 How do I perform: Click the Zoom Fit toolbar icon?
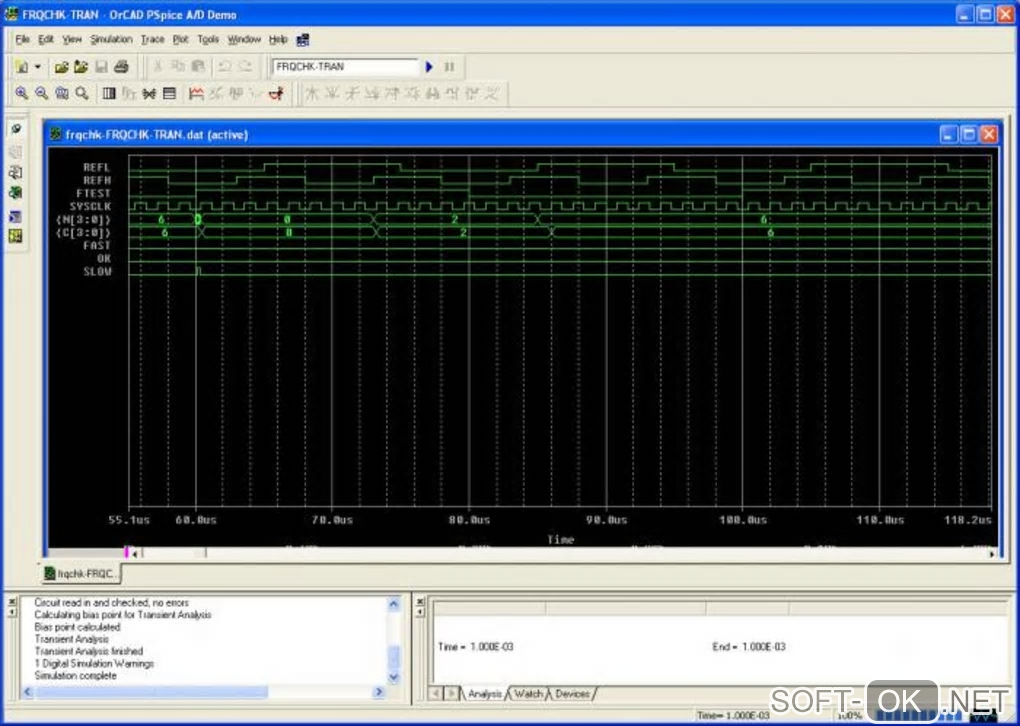coord(82,93)
